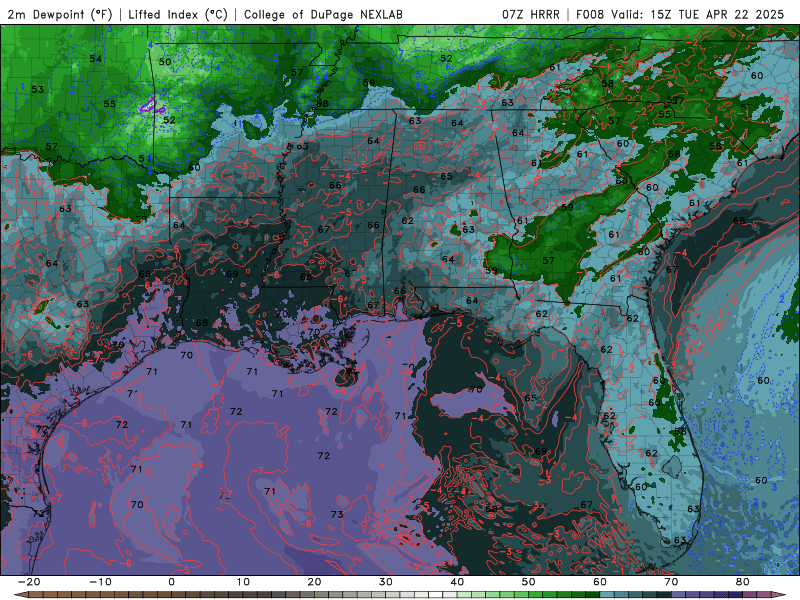800x600 pixels.
Task: Click the 73 dewpoint value over the Gulf
Action: pyautogui.click(x=337, y=514)
